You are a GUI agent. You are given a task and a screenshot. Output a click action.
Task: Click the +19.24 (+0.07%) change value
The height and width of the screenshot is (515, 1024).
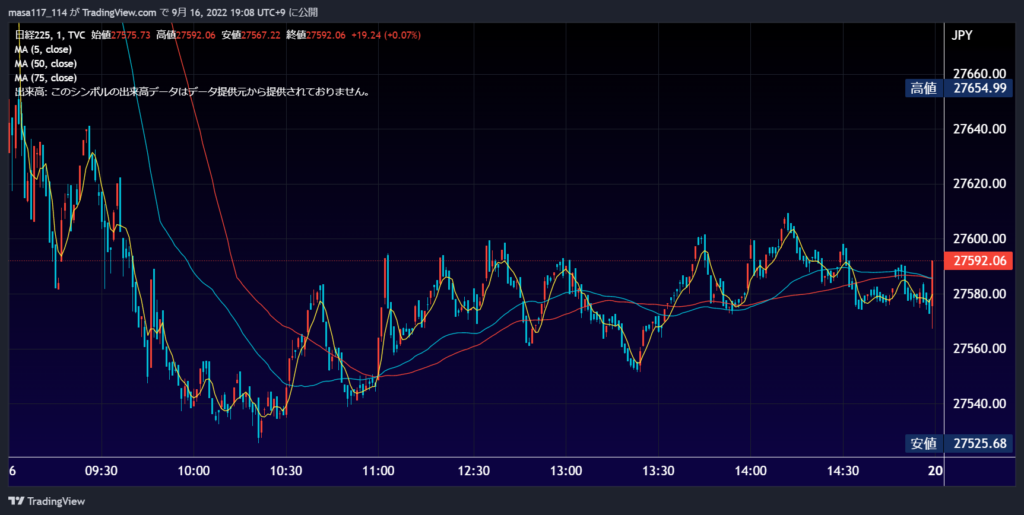pyautogui.click(x=386, y=35)
